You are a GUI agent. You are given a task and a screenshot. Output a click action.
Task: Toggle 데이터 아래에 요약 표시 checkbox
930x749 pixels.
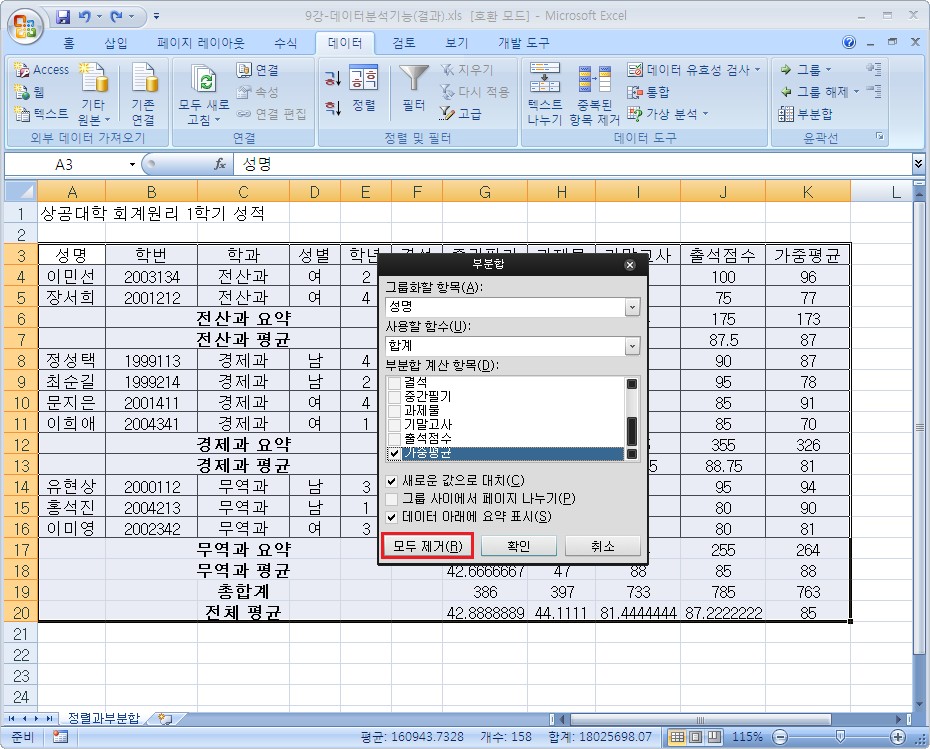(391, 517)
